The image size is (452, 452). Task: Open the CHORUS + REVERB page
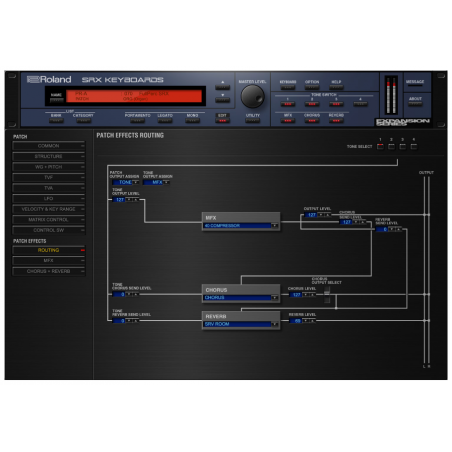(49, 271)
